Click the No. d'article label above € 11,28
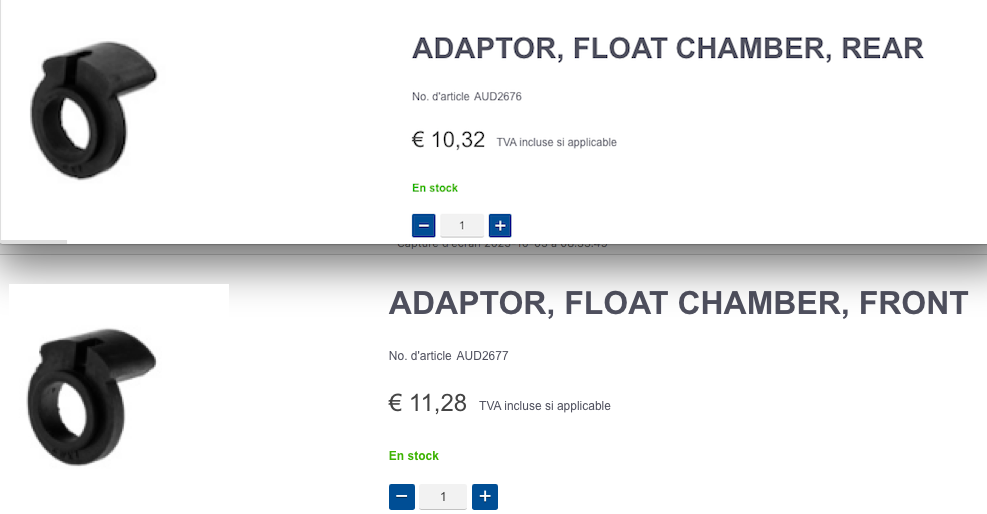 pyautogui.click(x=420, y=356)
